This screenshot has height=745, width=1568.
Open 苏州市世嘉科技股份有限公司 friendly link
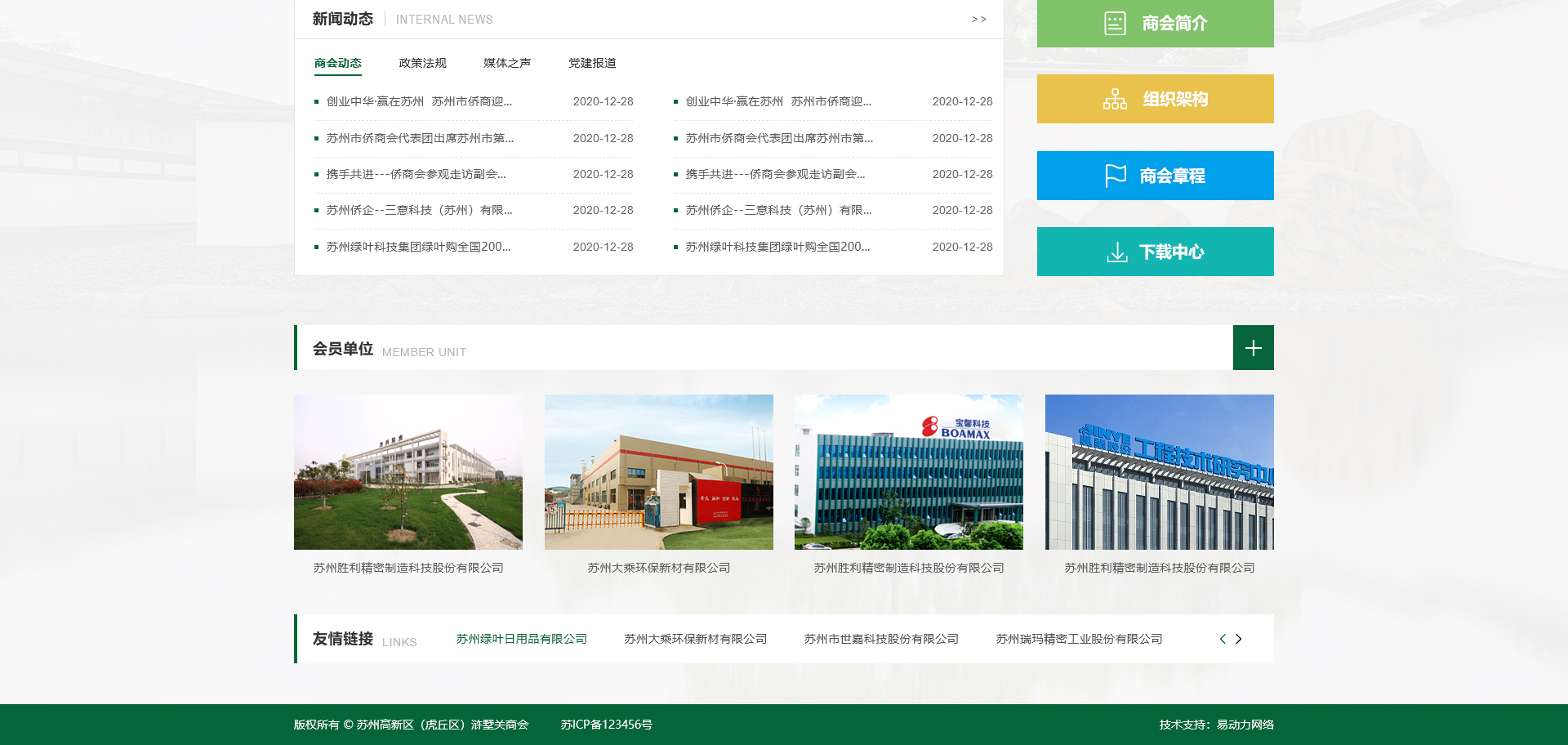tap(880, 639)
